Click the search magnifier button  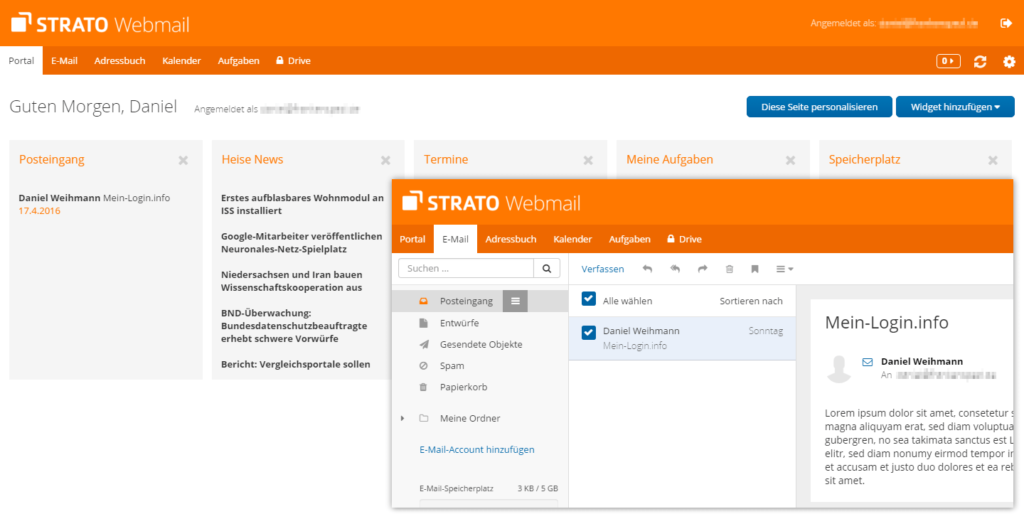(x=547, y=268)
